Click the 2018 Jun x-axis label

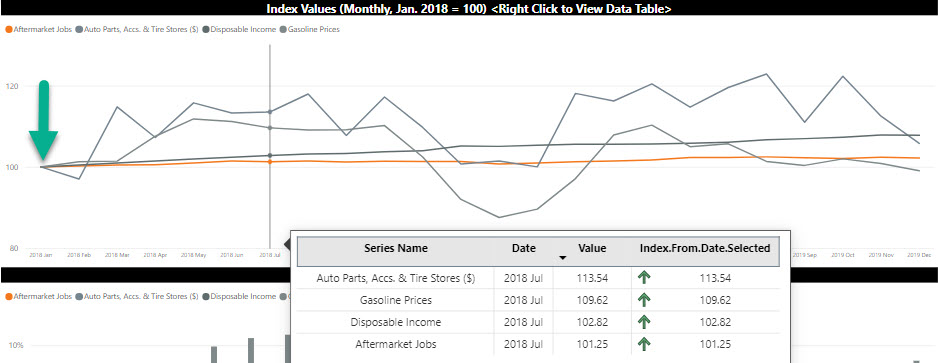tap(231, 255)
